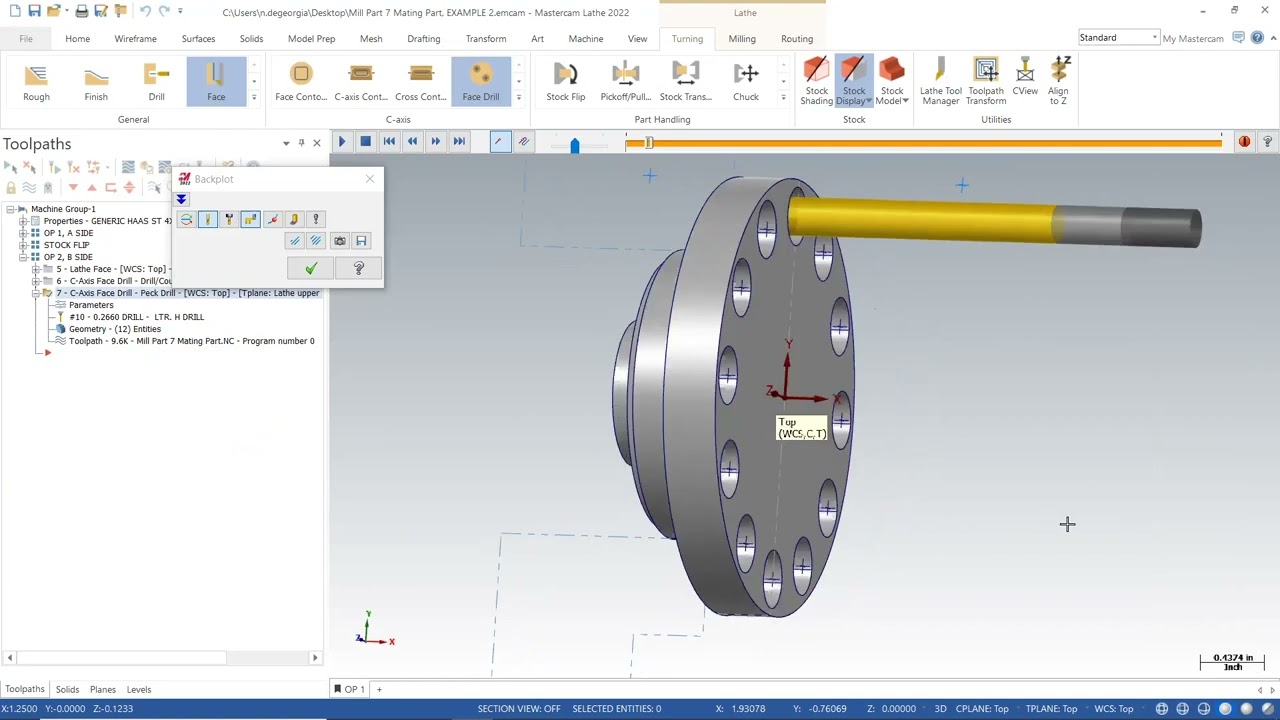Open the File menu

[x=26, y=39]
